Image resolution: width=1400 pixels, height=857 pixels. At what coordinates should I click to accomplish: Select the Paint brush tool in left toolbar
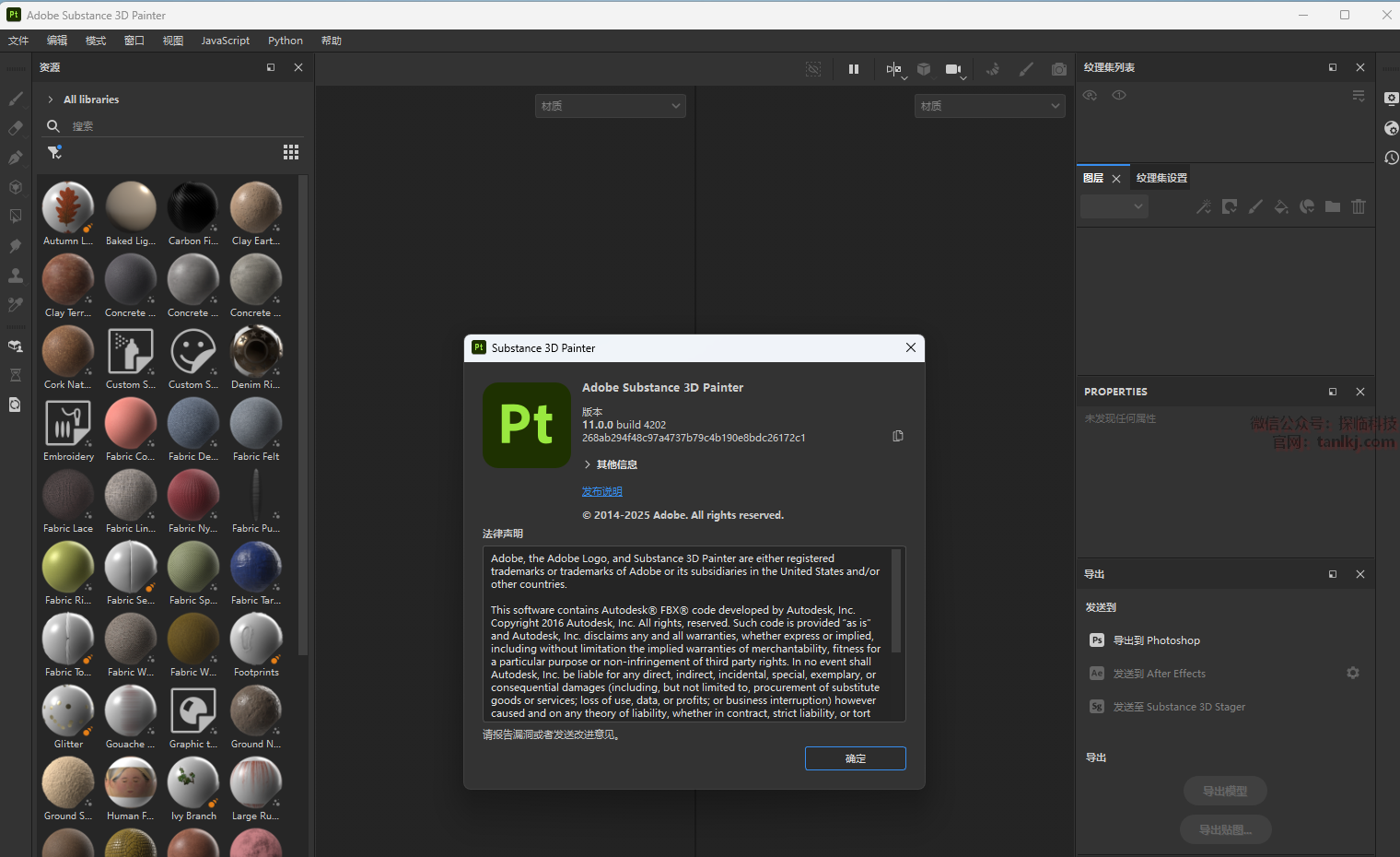point(16,99)
